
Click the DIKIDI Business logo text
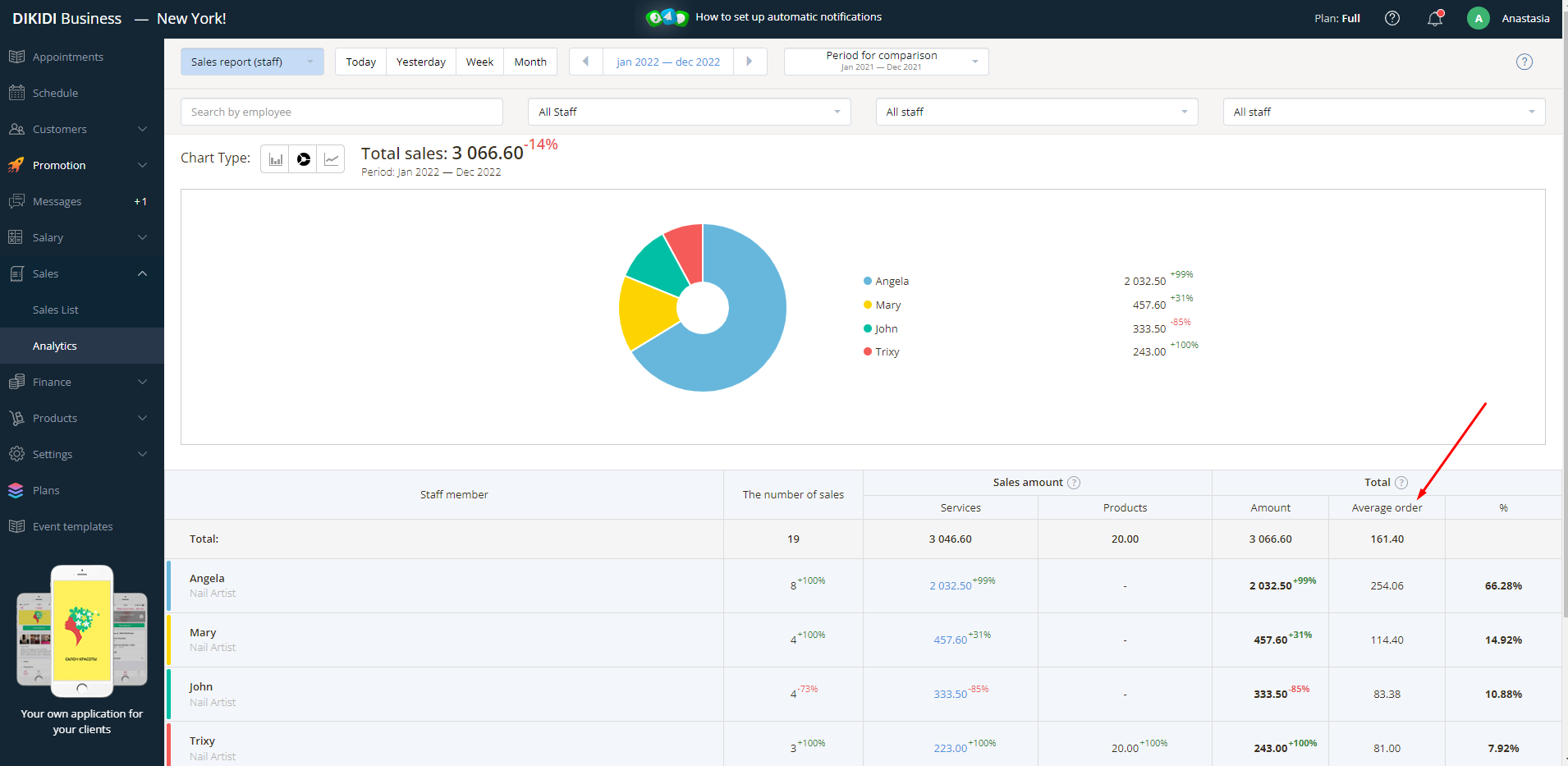coord(67,18)
